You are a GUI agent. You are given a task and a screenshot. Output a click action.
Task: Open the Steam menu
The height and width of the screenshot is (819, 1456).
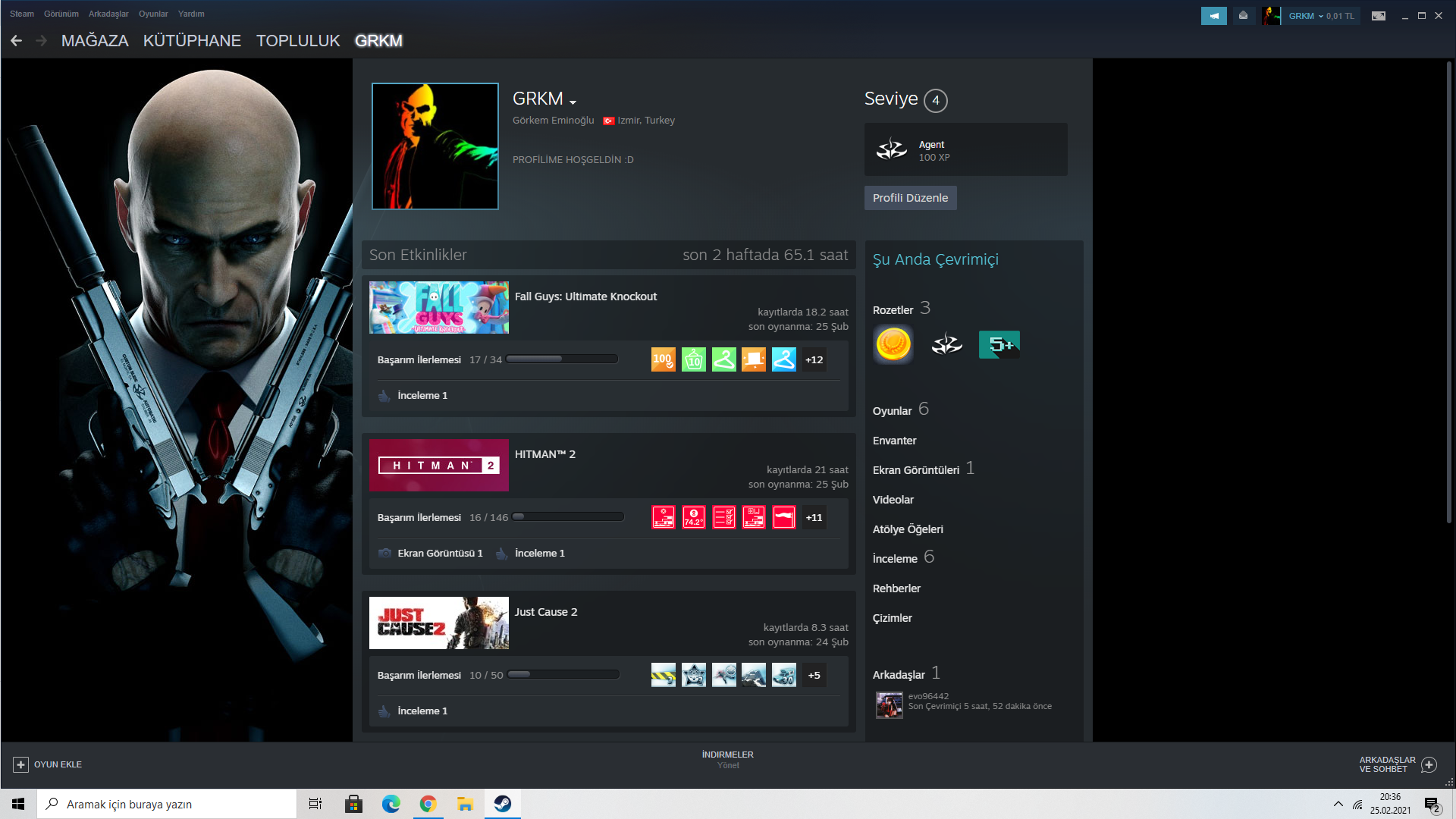pyautogui.click(x=22, y=14)
